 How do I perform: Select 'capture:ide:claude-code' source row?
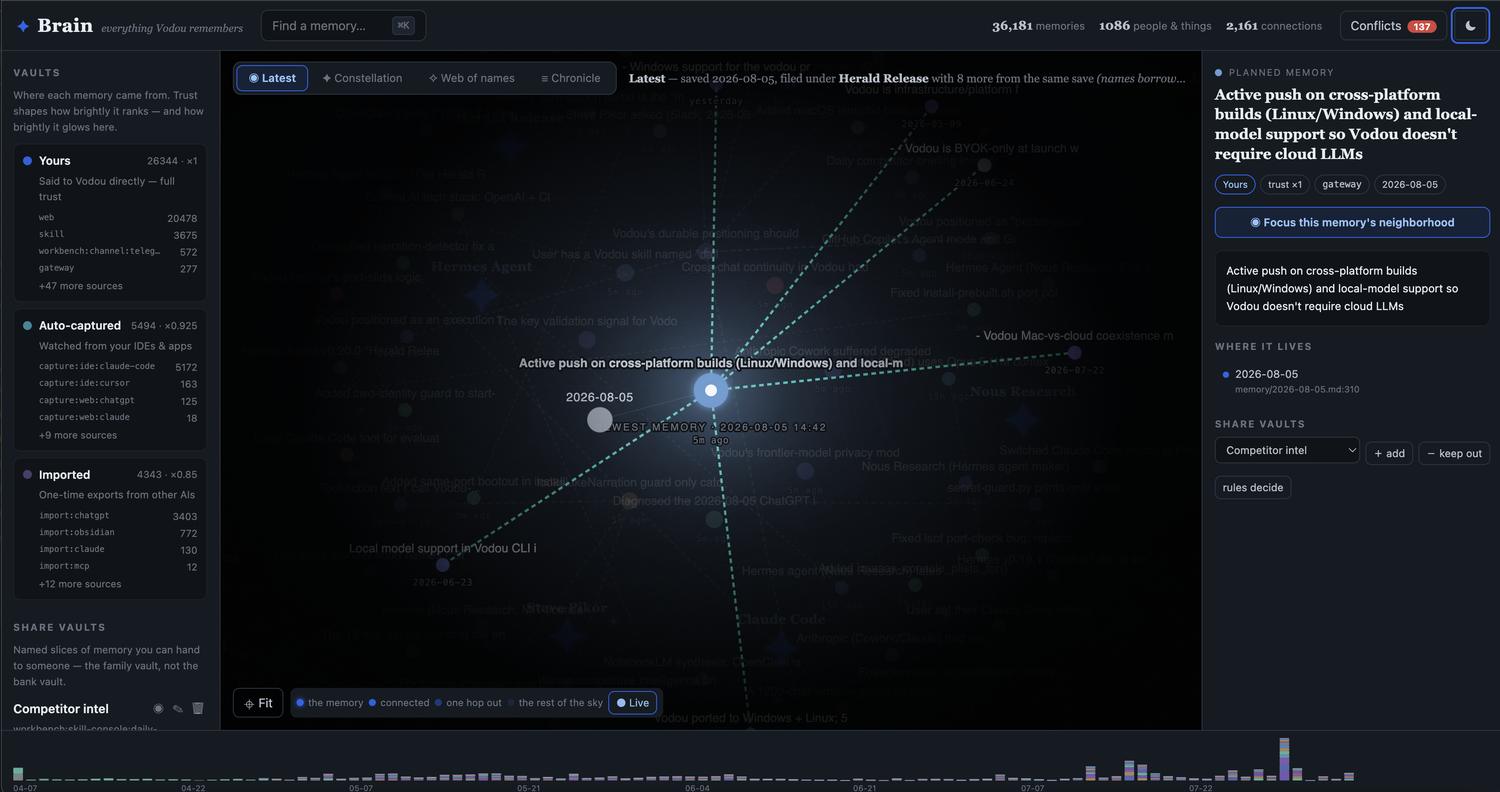(x=118, y=367)
